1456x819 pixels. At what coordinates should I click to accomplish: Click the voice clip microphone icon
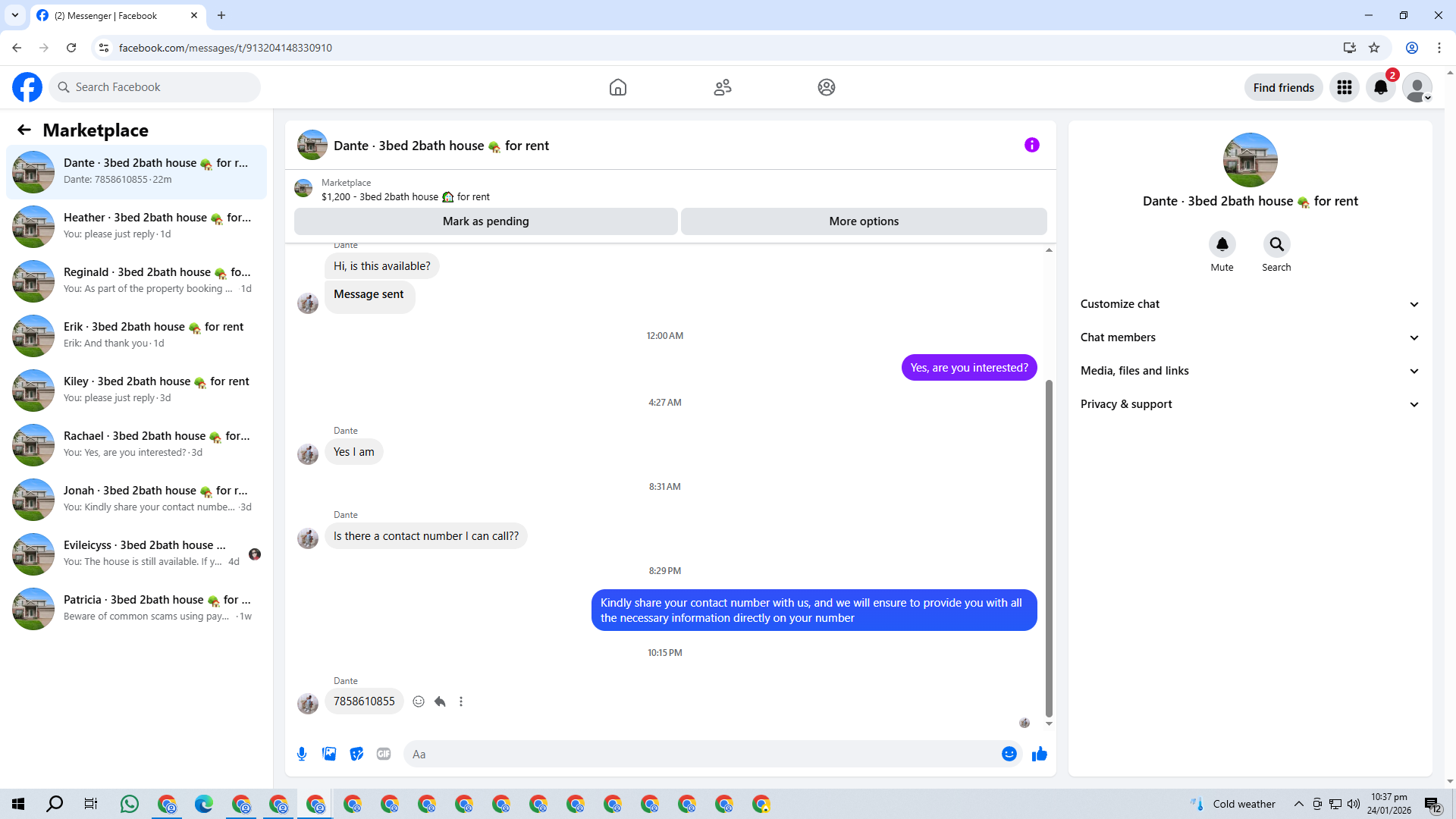coord(302,754)
